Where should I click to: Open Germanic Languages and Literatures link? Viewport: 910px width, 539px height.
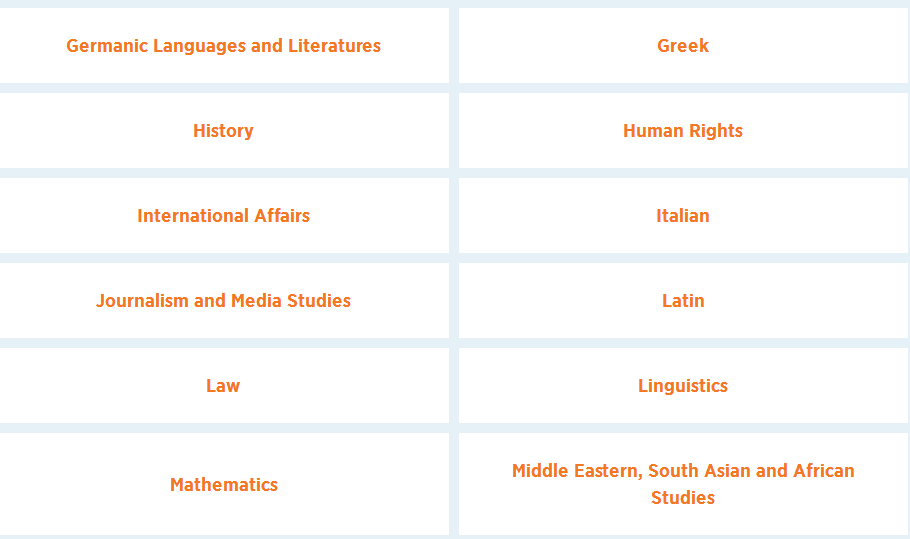click(223, 46)
